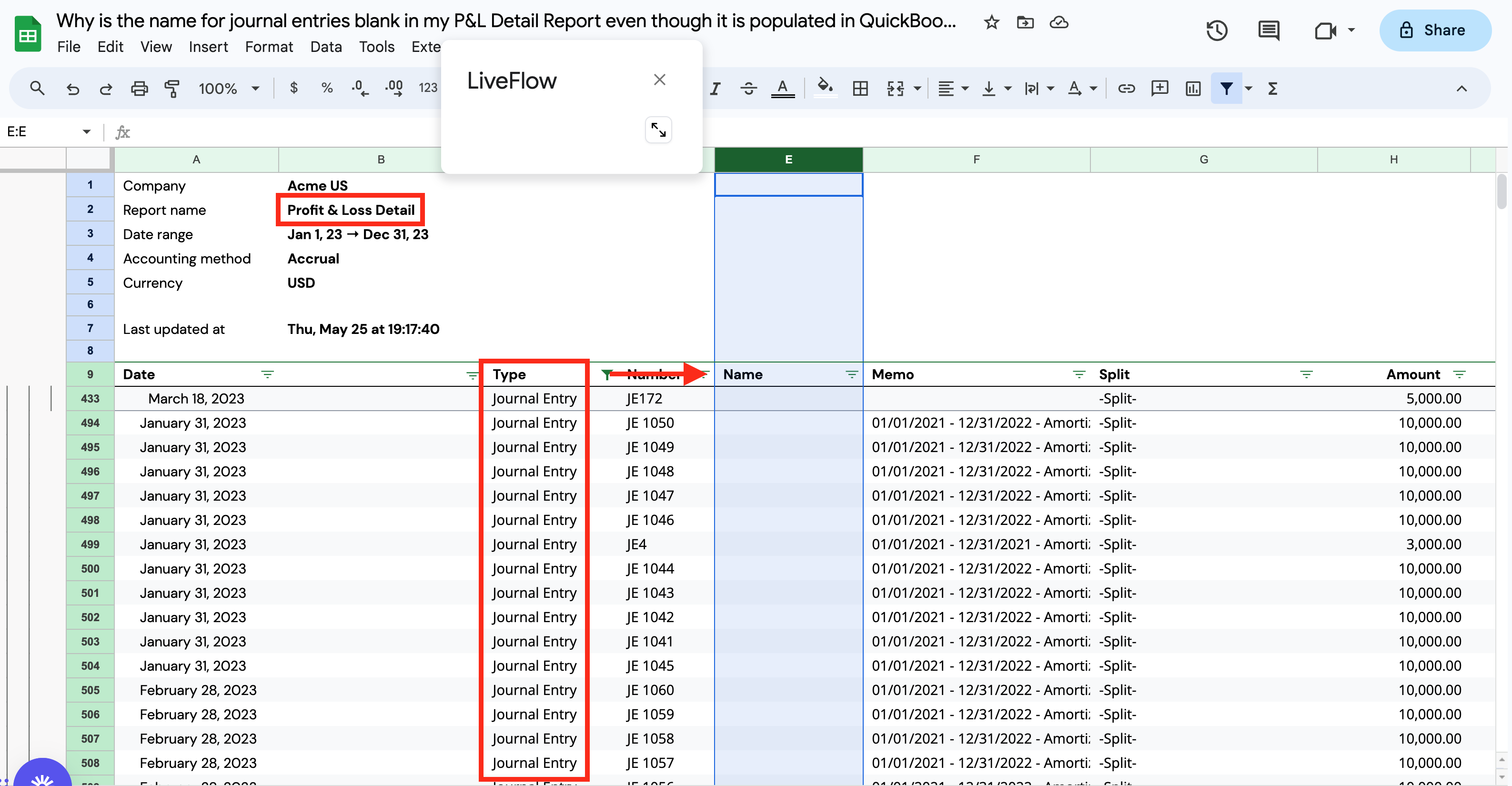This screenshot has height=786, width=1512.
Task: Open the fill color picker
Action: pos(825,88)
